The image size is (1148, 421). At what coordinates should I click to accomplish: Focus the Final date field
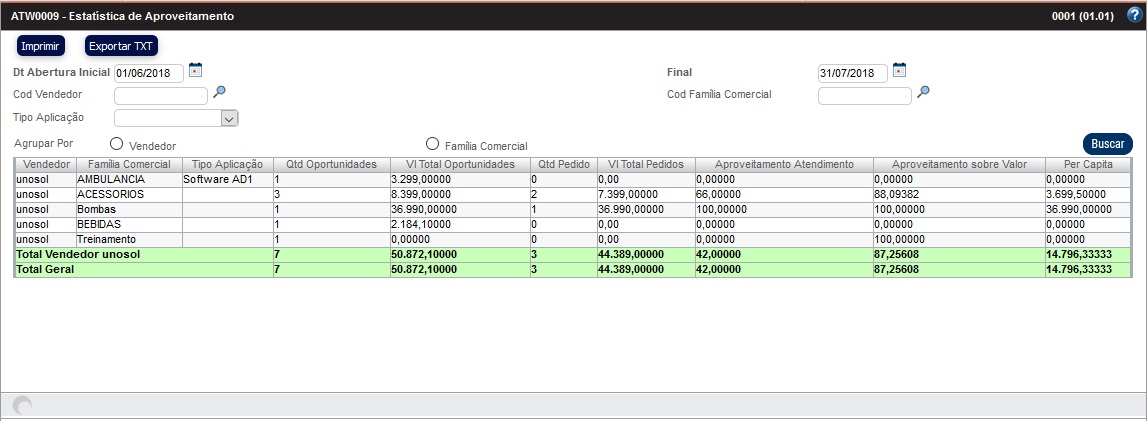(x=852, y=73)
